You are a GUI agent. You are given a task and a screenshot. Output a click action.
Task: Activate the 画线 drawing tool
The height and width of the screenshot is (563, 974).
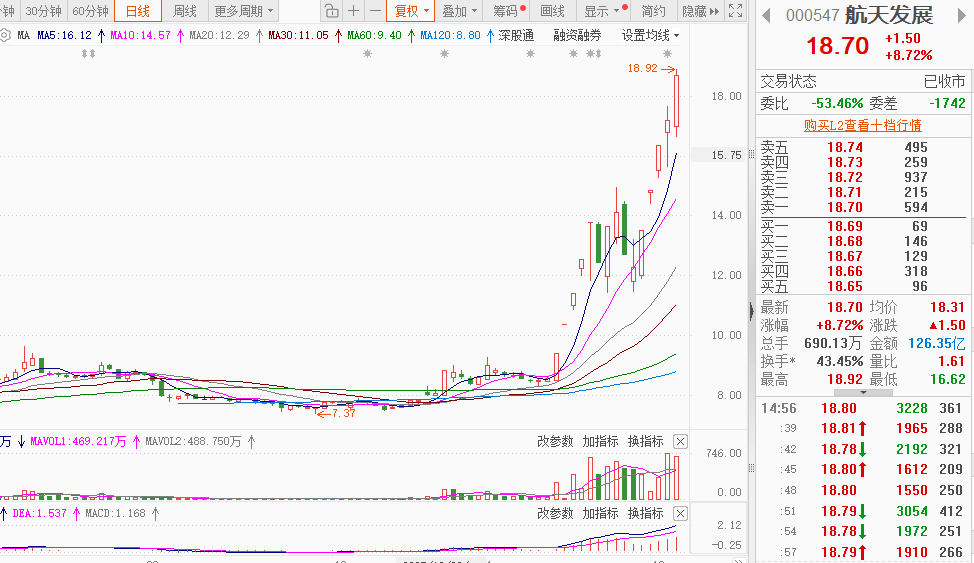coord(552,11)
